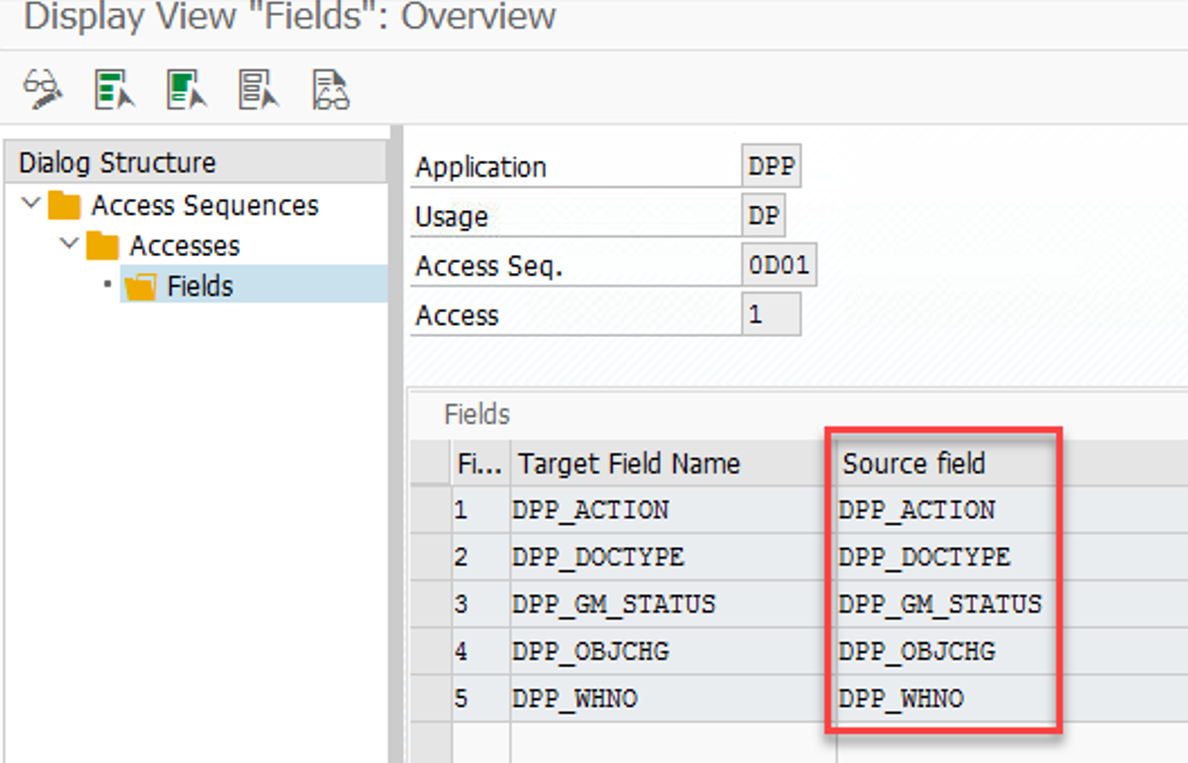The image size is (1188, 763).
Task: Click the Application field value DPP
Action: pos(771,166)
